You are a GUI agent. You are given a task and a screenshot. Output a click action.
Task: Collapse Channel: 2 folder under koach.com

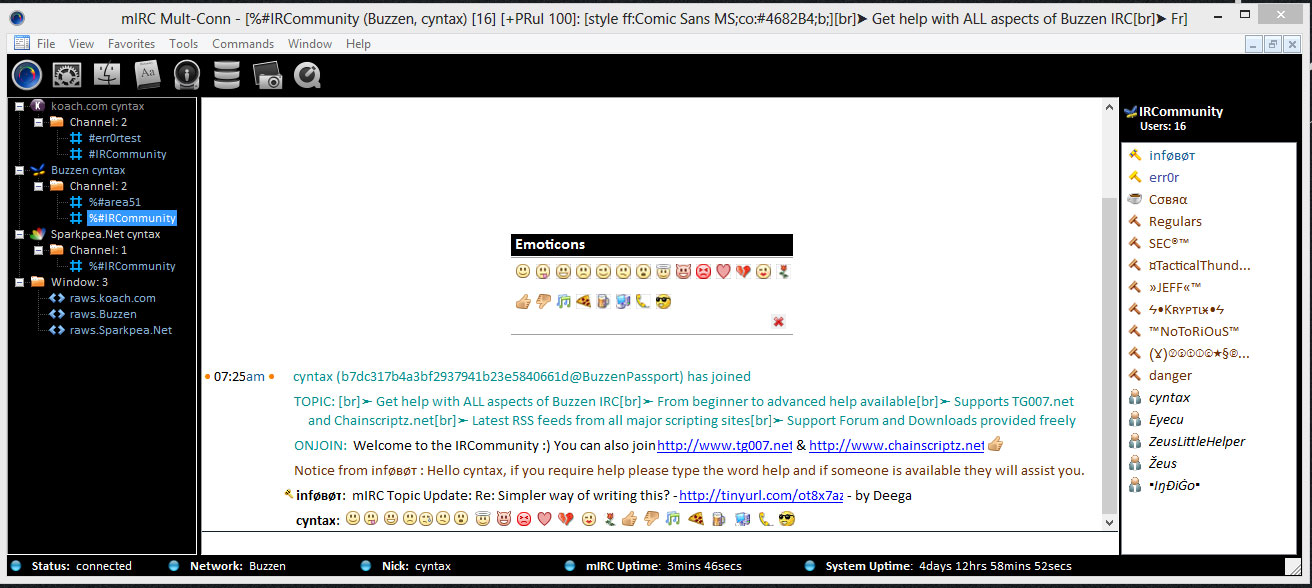tap(39, 122)
